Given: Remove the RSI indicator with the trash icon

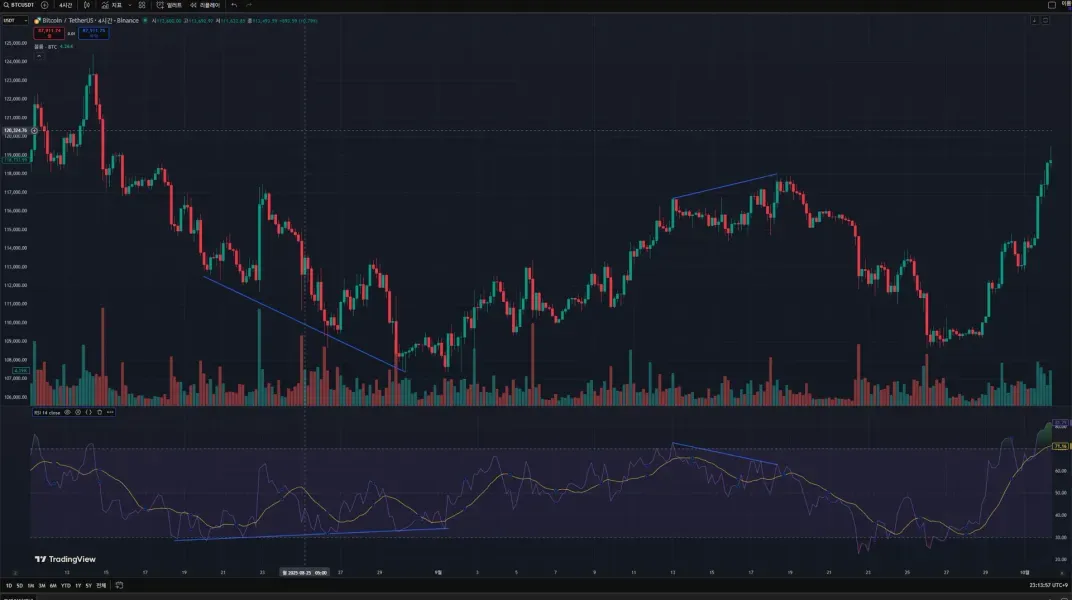Looking at the screenshot, I should [99, 412].
